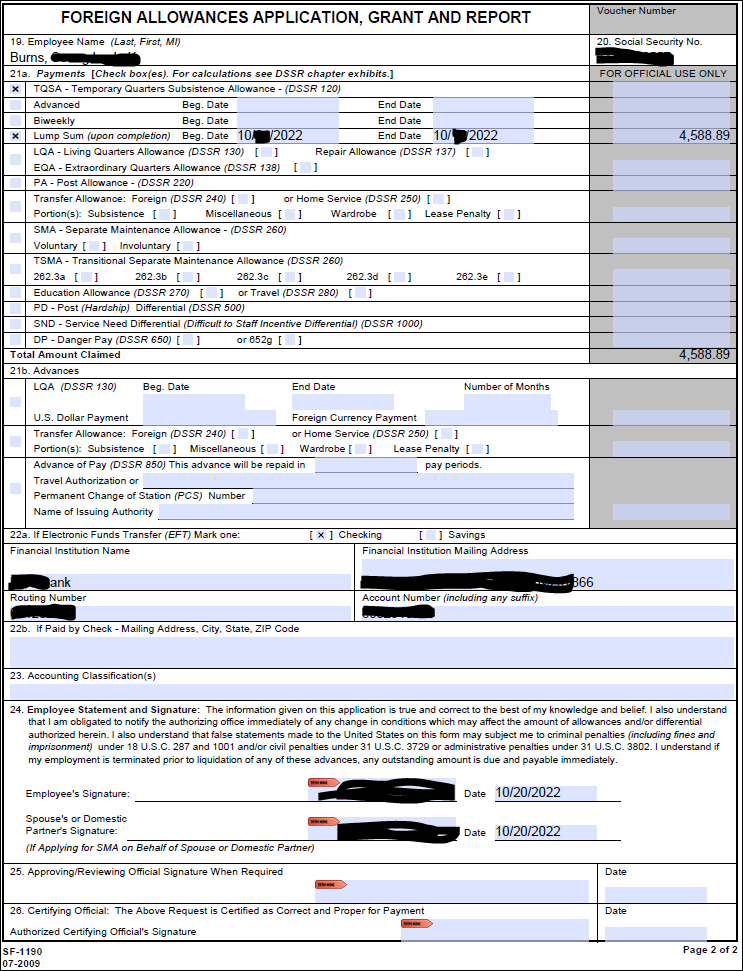Check the Travel (DSSR 280) box
The height and width of the screenshot is (971, 743).
point(360,293)
